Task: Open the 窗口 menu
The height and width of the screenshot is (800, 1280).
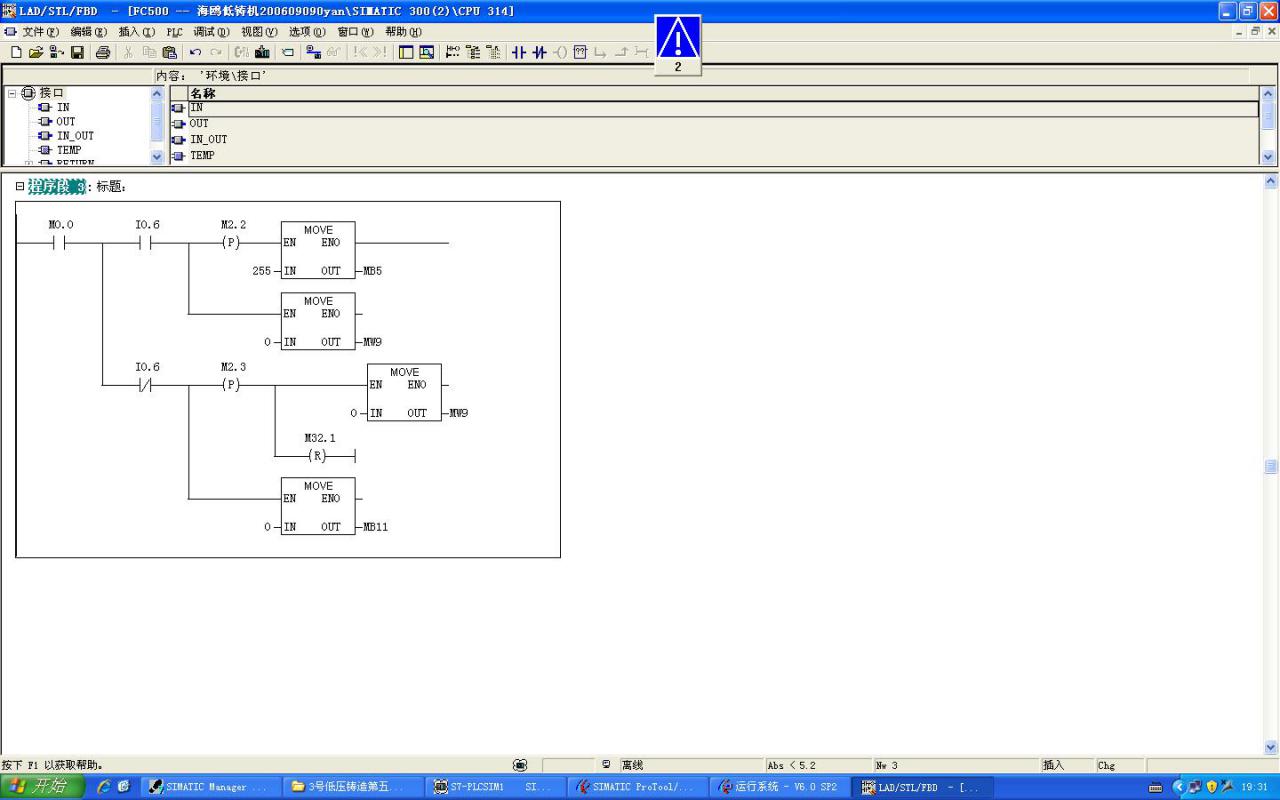Action: (355, 32)
